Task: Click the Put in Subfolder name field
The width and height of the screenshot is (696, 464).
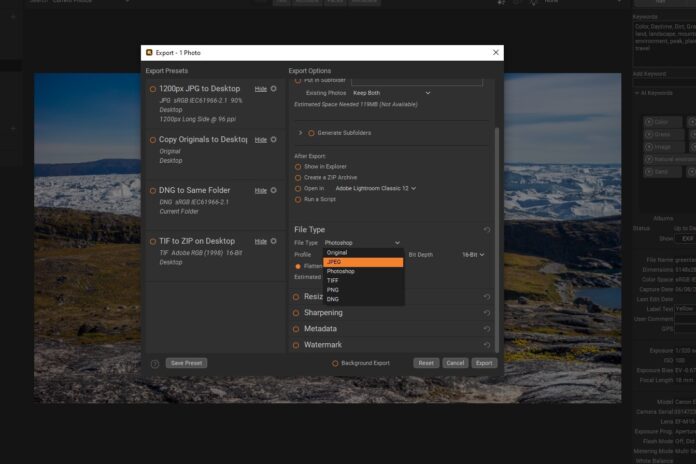Action: pyautogui.click(x=416, y=81)
